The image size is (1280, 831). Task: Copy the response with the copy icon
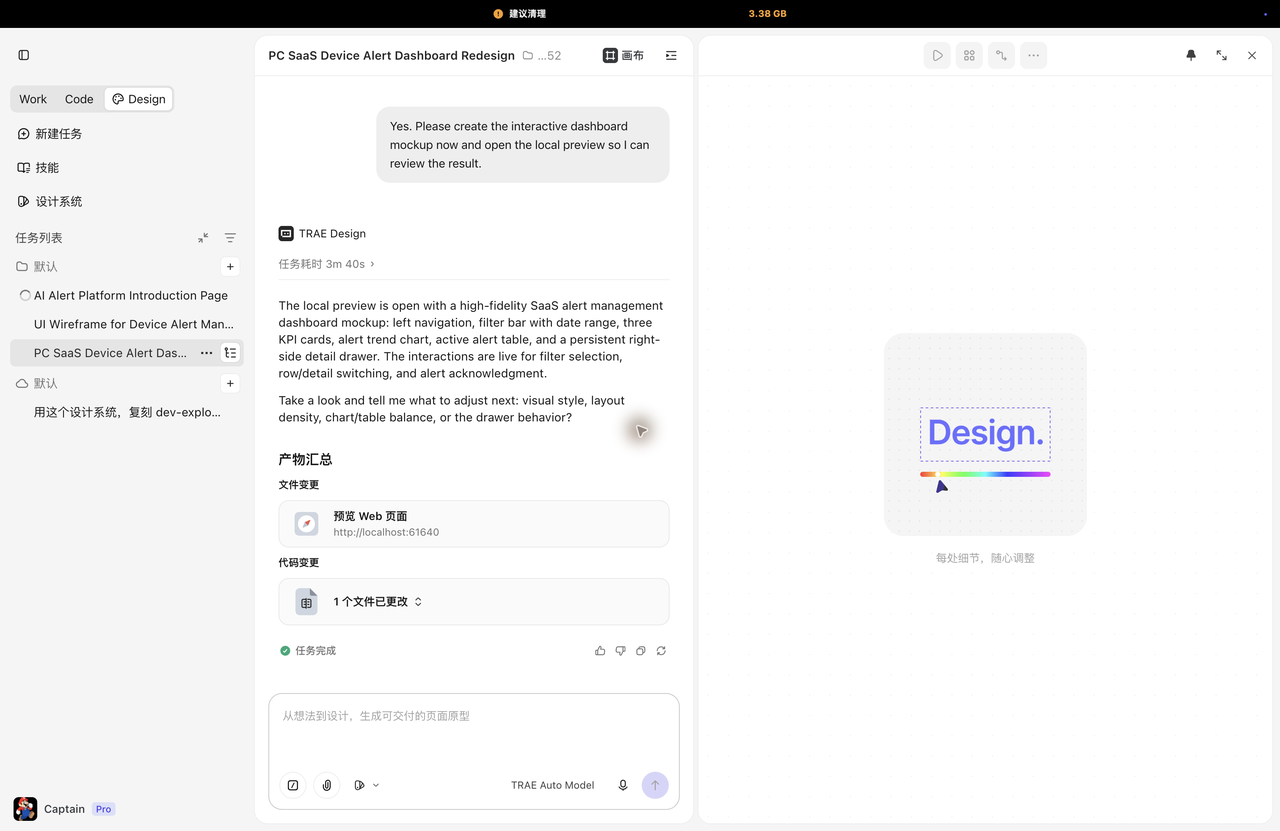pos(641,651)
